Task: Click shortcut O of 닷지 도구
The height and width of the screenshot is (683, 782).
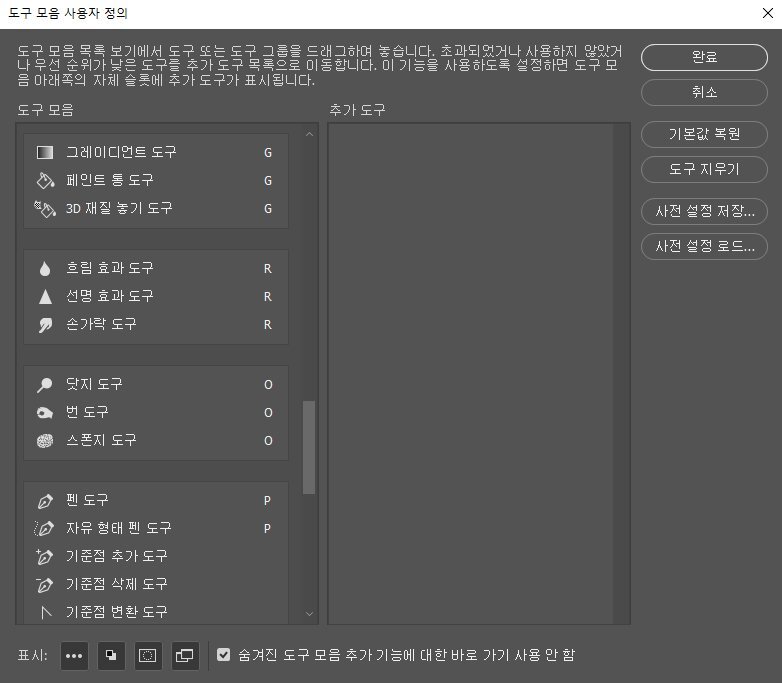Action: pyautogui.click(x=268, y=385)
